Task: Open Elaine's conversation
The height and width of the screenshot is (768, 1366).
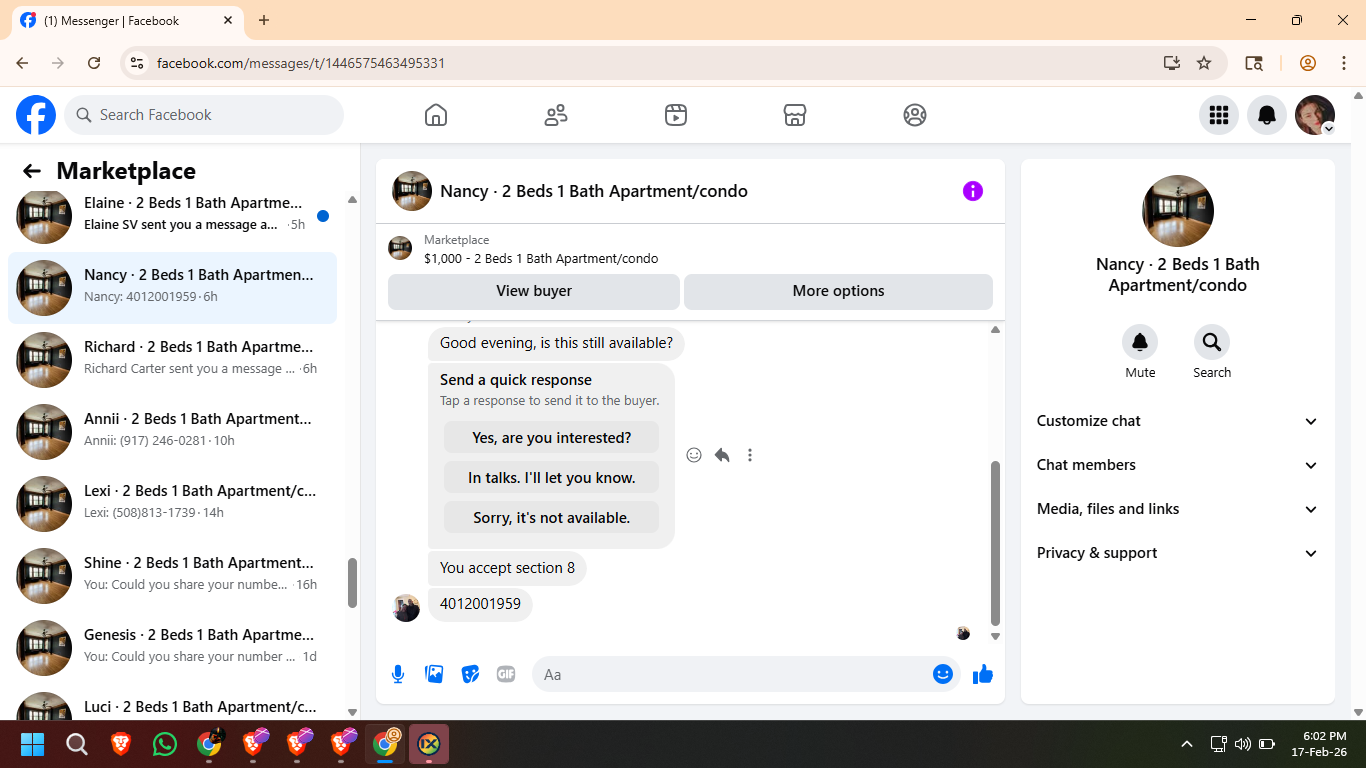Action: pyautogui.click(x=173, y=216)
